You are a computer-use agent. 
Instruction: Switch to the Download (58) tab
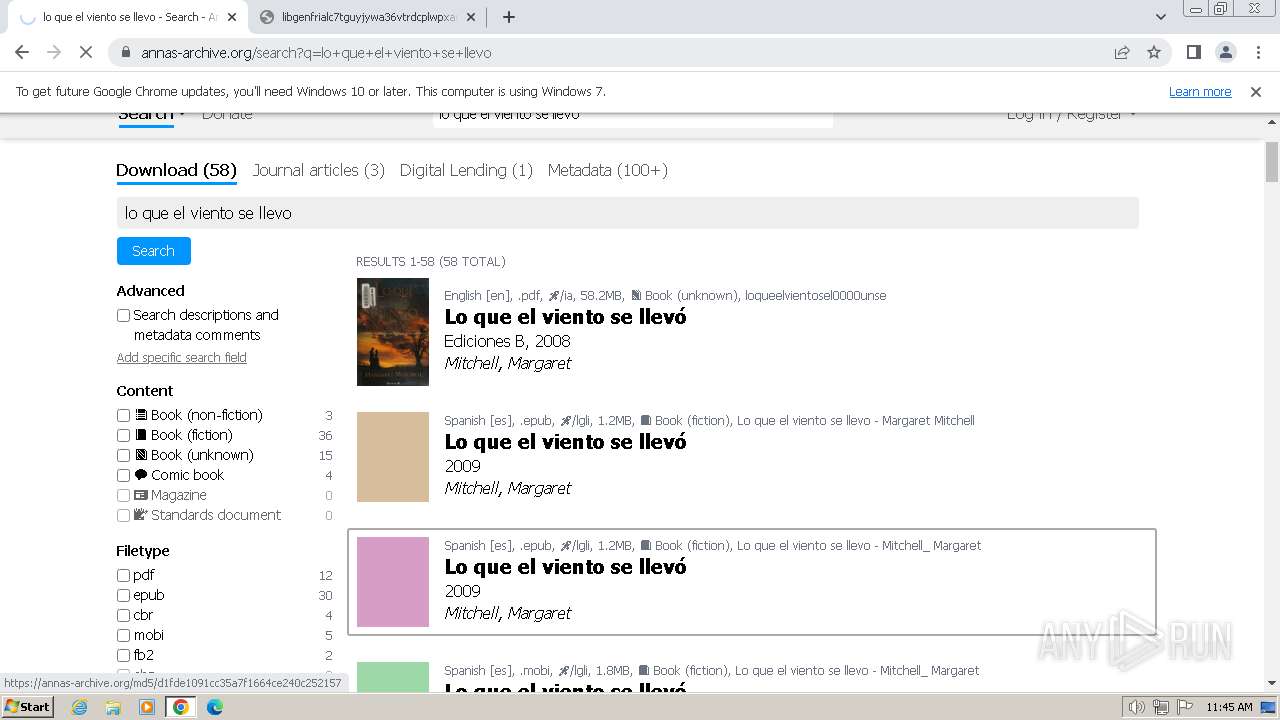tap(176, 170)
